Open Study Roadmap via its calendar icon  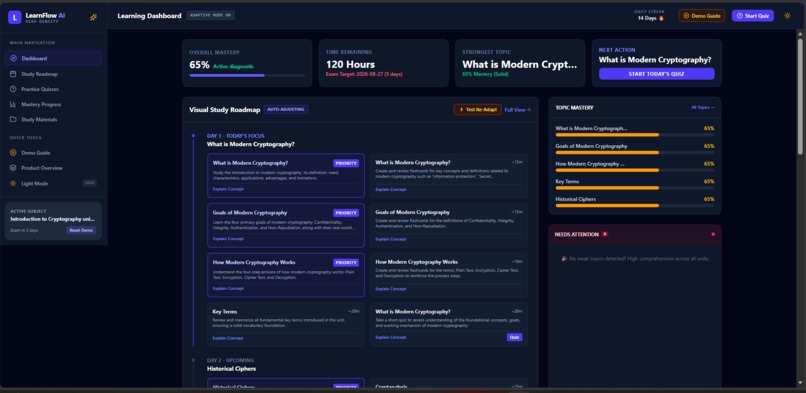pyautogui.click(x=13, y=74)
